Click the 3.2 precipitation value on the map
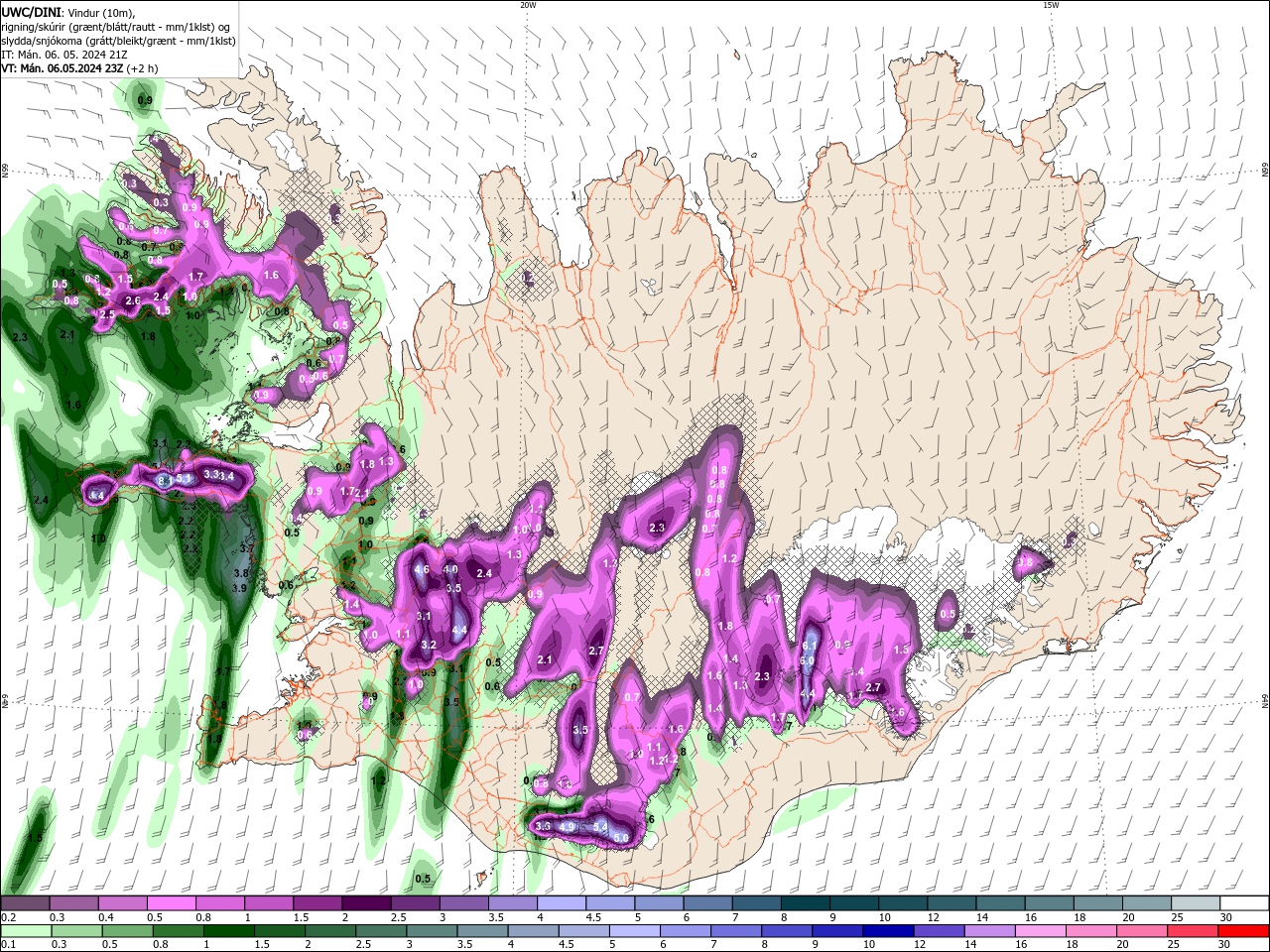The width and height of the screenshot is (1270, 952). pyautogui.click(x=429, y=645)
